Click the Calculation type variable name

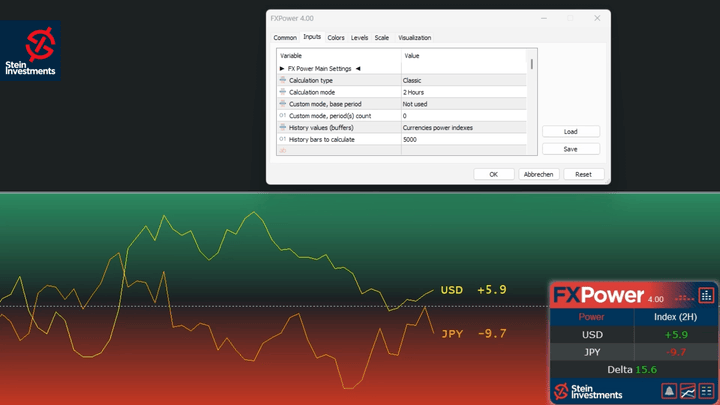coord(311,80)
